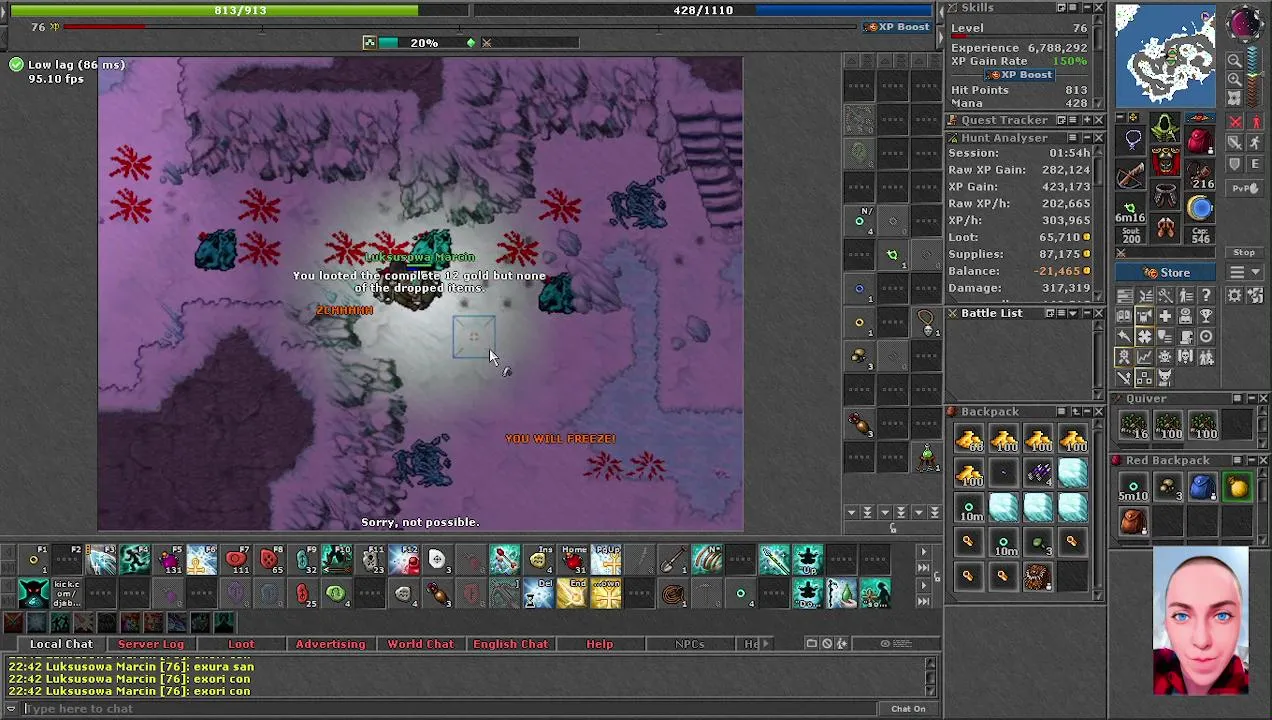Open the red backpack equipment slot
Screen dimensions: 1272x720
coord(1198,139)
